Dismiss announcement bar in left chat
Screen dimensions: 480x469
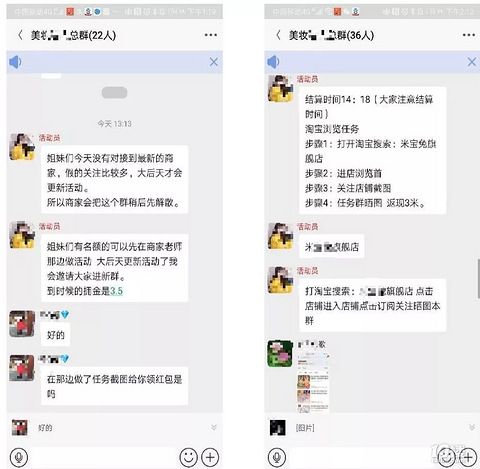[214, 62]
